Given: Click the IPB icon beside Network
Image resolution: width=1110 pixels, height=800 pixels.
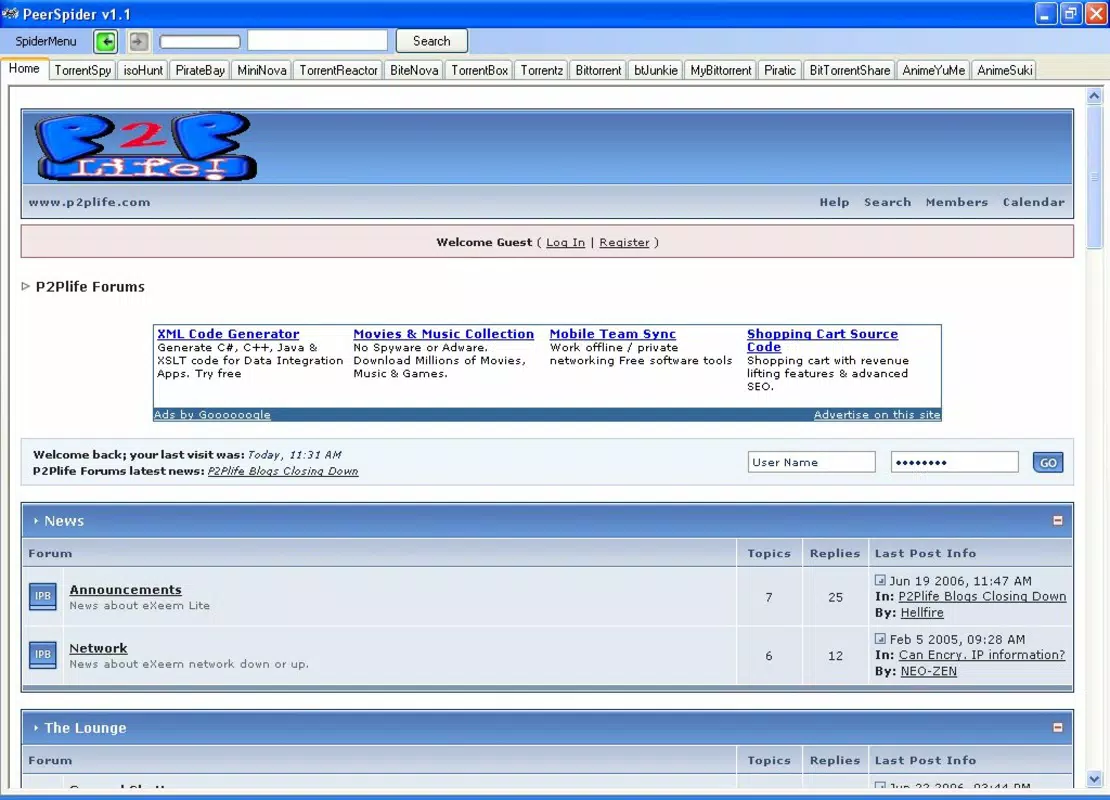Looking at the screenshot, I should (42, 655).
